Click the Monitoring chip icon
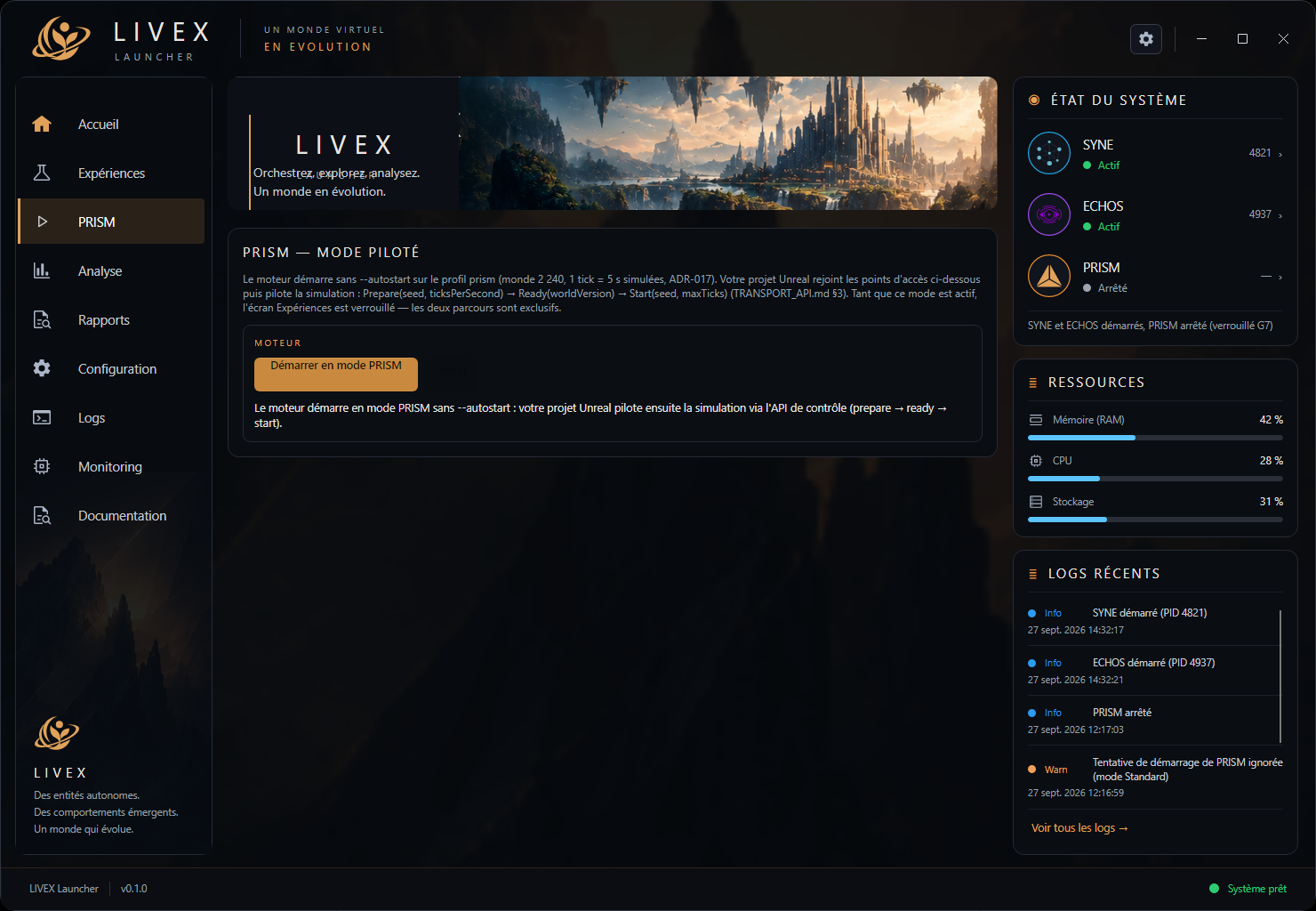 42,466
